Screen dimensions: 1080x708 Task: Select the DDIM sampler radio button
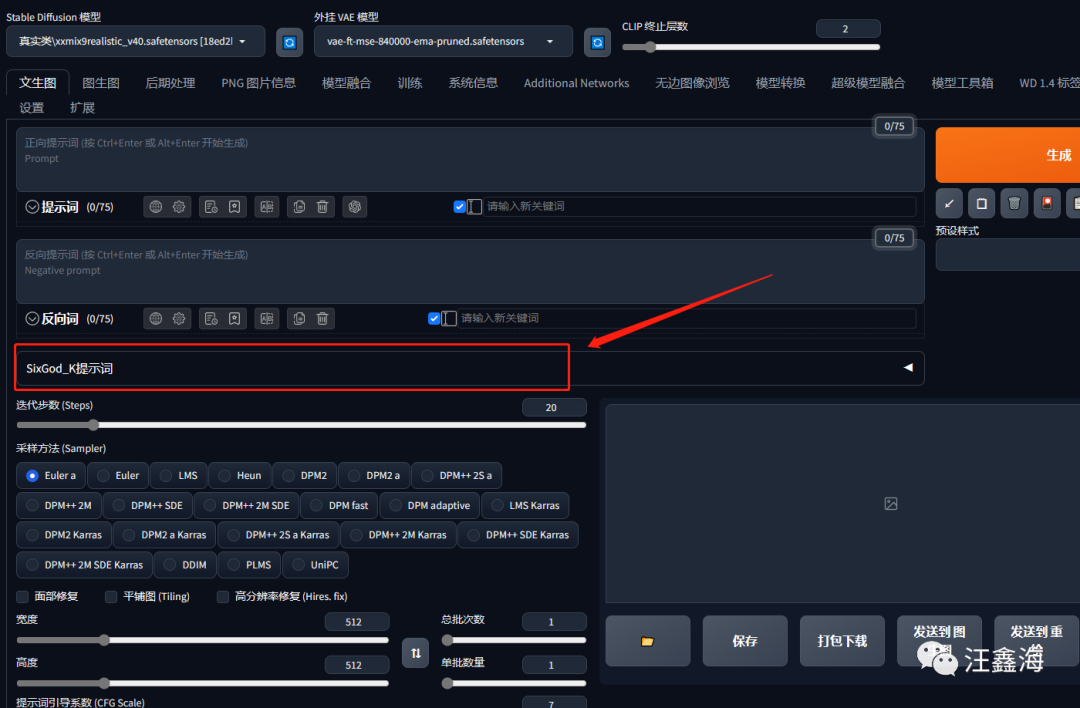[x=169, y=565]
